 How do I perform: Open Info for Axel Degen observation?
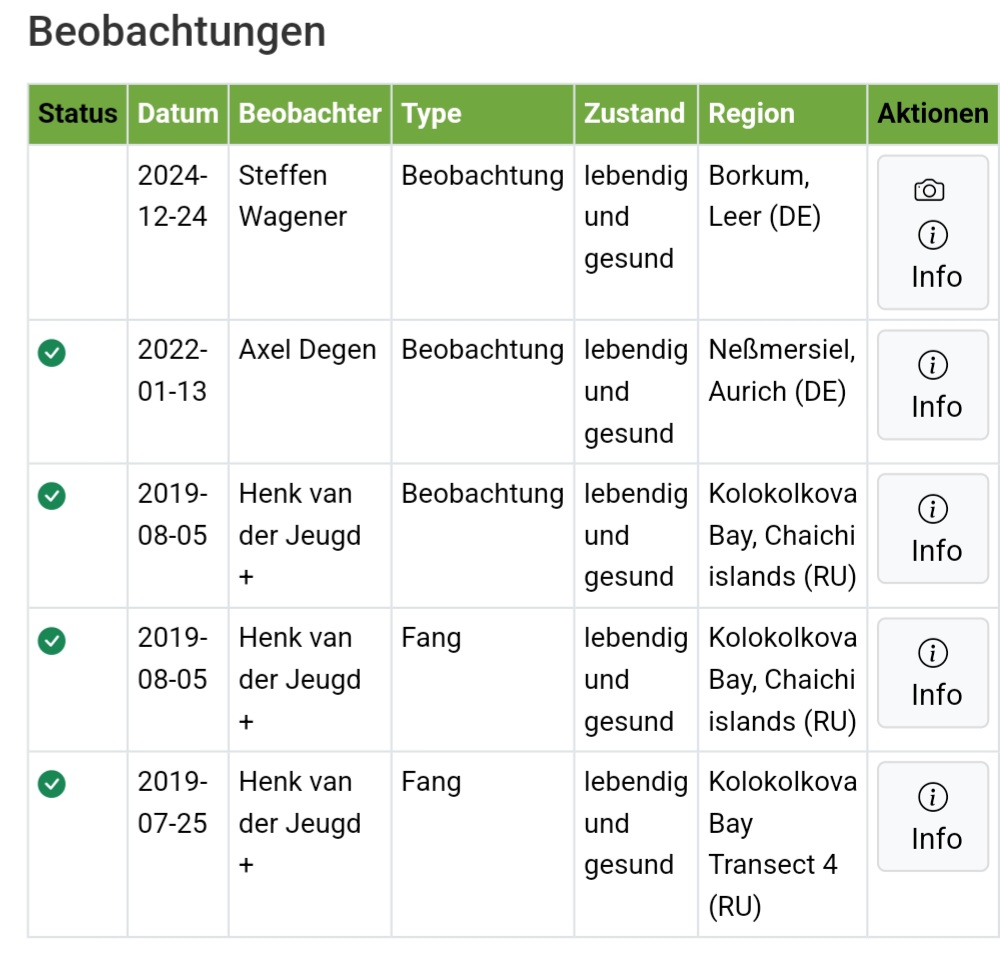tap(933, 386)
